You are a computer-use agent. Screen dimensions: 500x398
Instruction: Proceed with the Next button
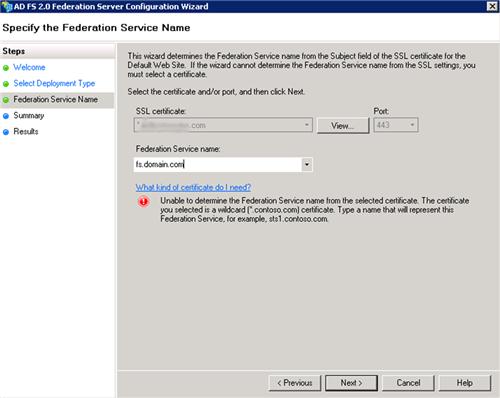(351, 383)
